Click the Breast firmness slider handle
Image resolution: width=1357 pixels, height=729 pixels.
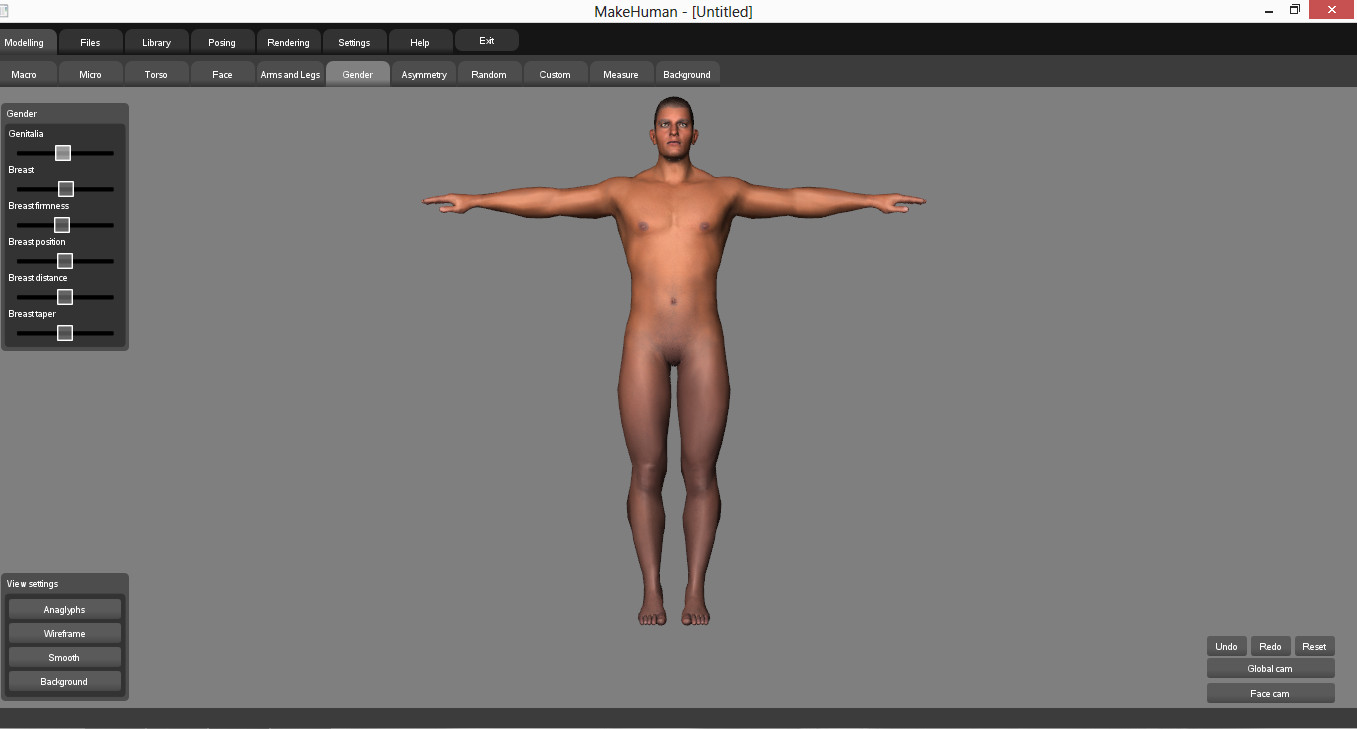[x=62, y=225]
